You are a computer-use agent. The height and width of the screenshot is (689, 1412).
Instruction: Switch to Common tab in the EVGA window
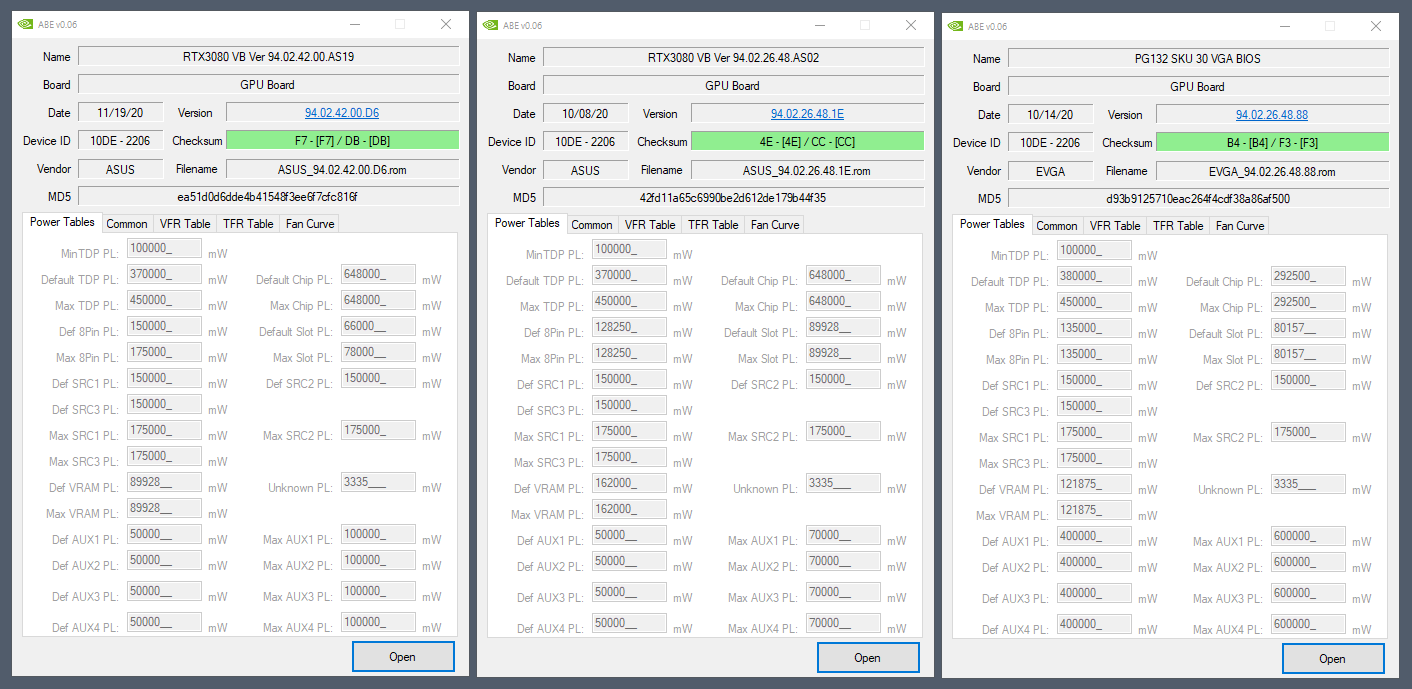[x=1057, y=226]
